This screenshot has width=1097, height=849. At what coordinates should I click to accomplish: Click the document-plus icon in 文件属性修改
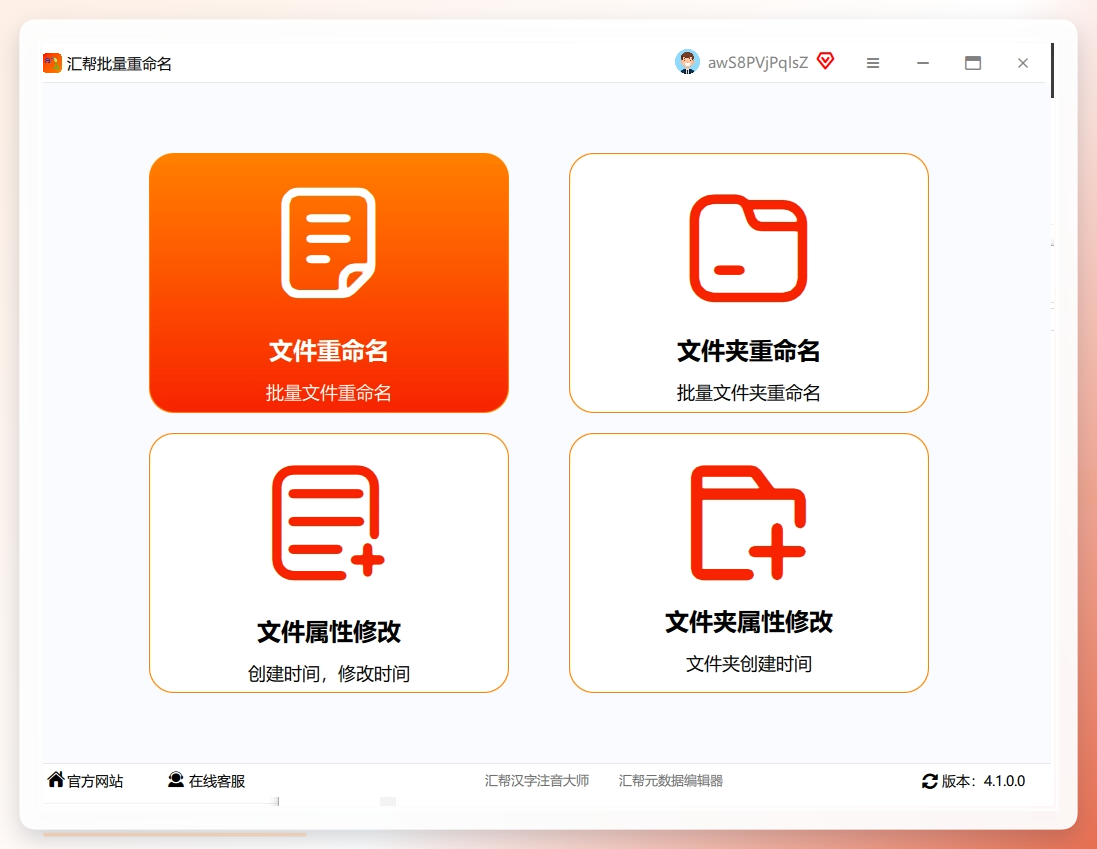pyautogui.click(x=328, y=522)
